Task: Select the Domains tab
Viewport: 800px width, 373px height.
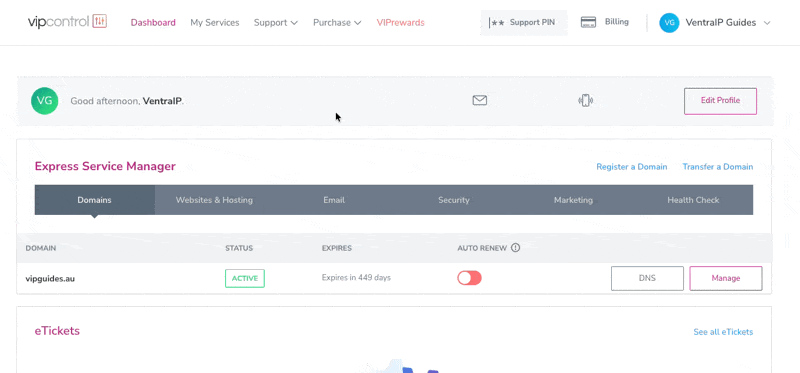Action: pos(94,200)
